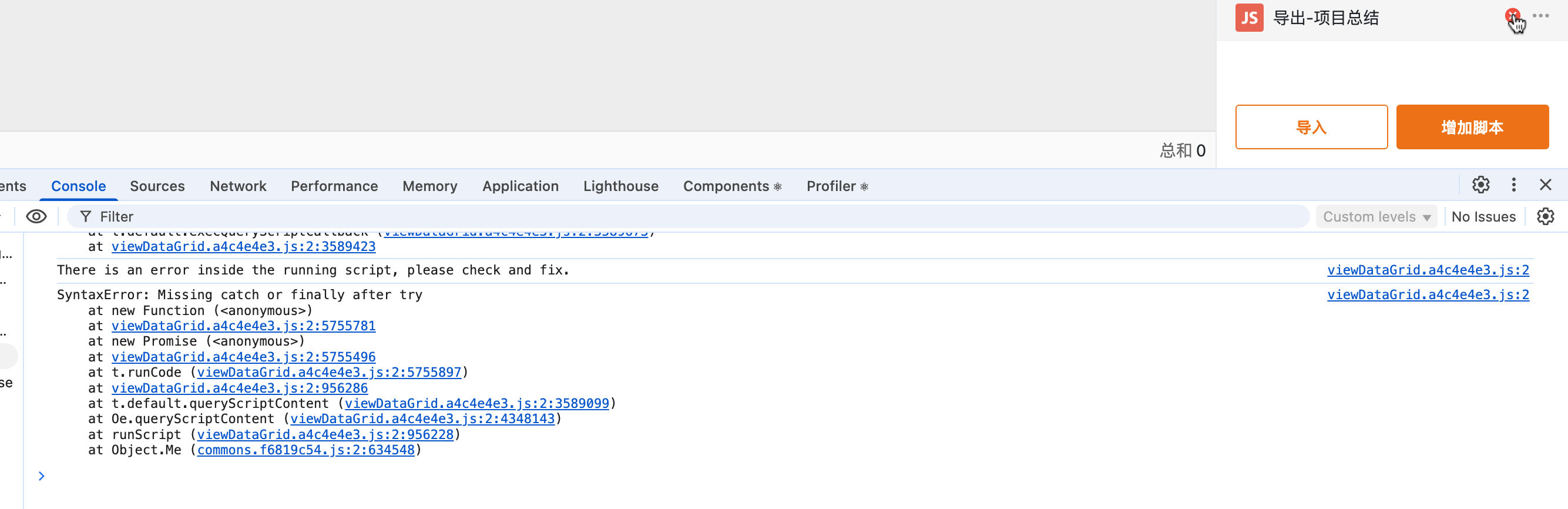Click the 增加脚本 add script button
Screen dimensions: 1568x509
pyautogui.click(x=1472, y=127)
